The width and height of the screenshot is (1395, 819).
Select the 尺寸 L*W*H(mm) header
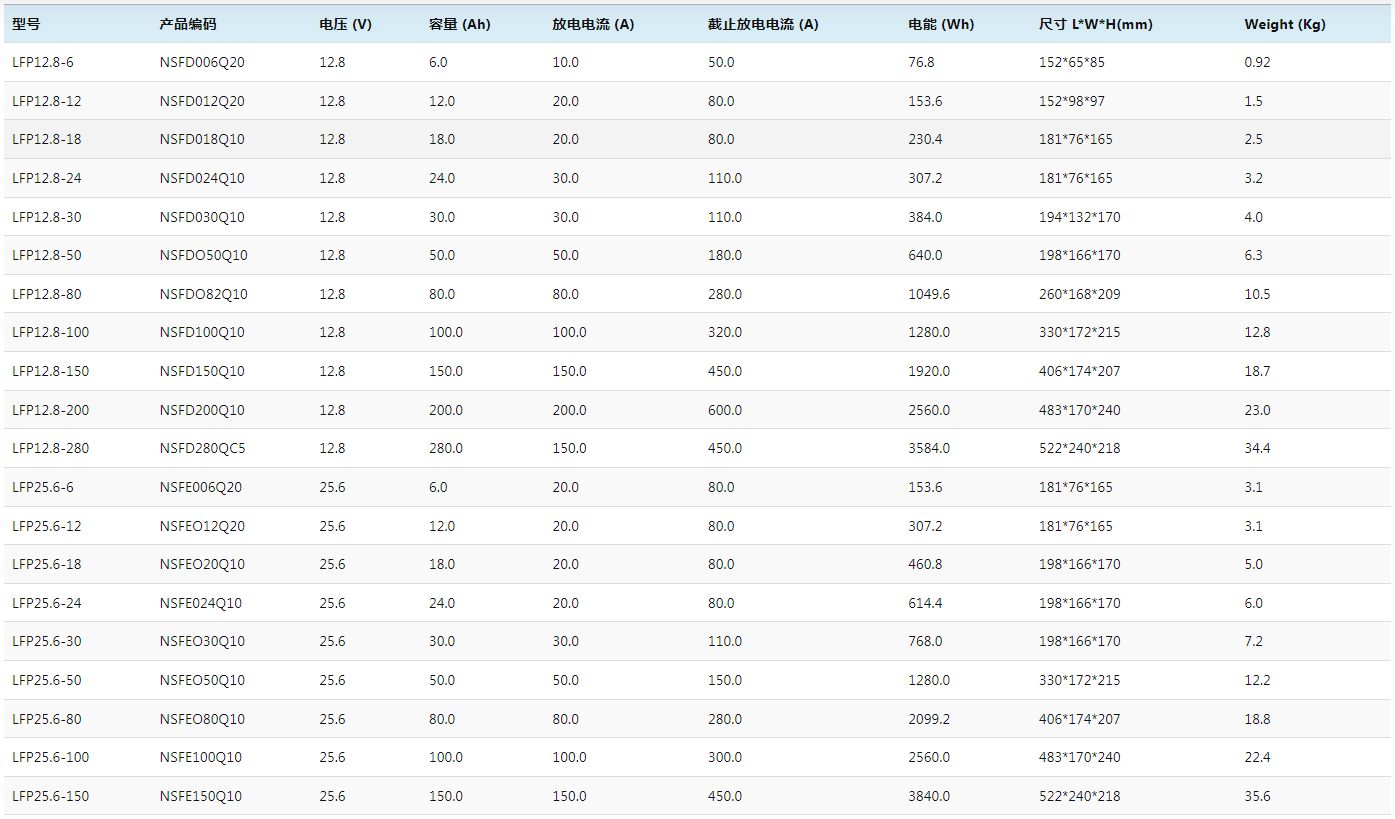1095,24
